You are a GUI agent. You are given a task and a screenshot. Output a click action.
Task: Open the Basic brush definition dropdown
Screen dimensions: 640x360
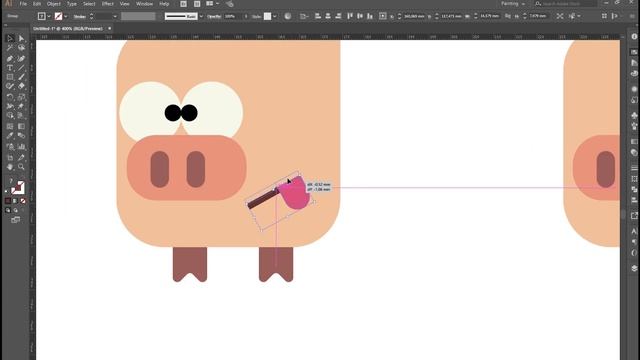201,16
